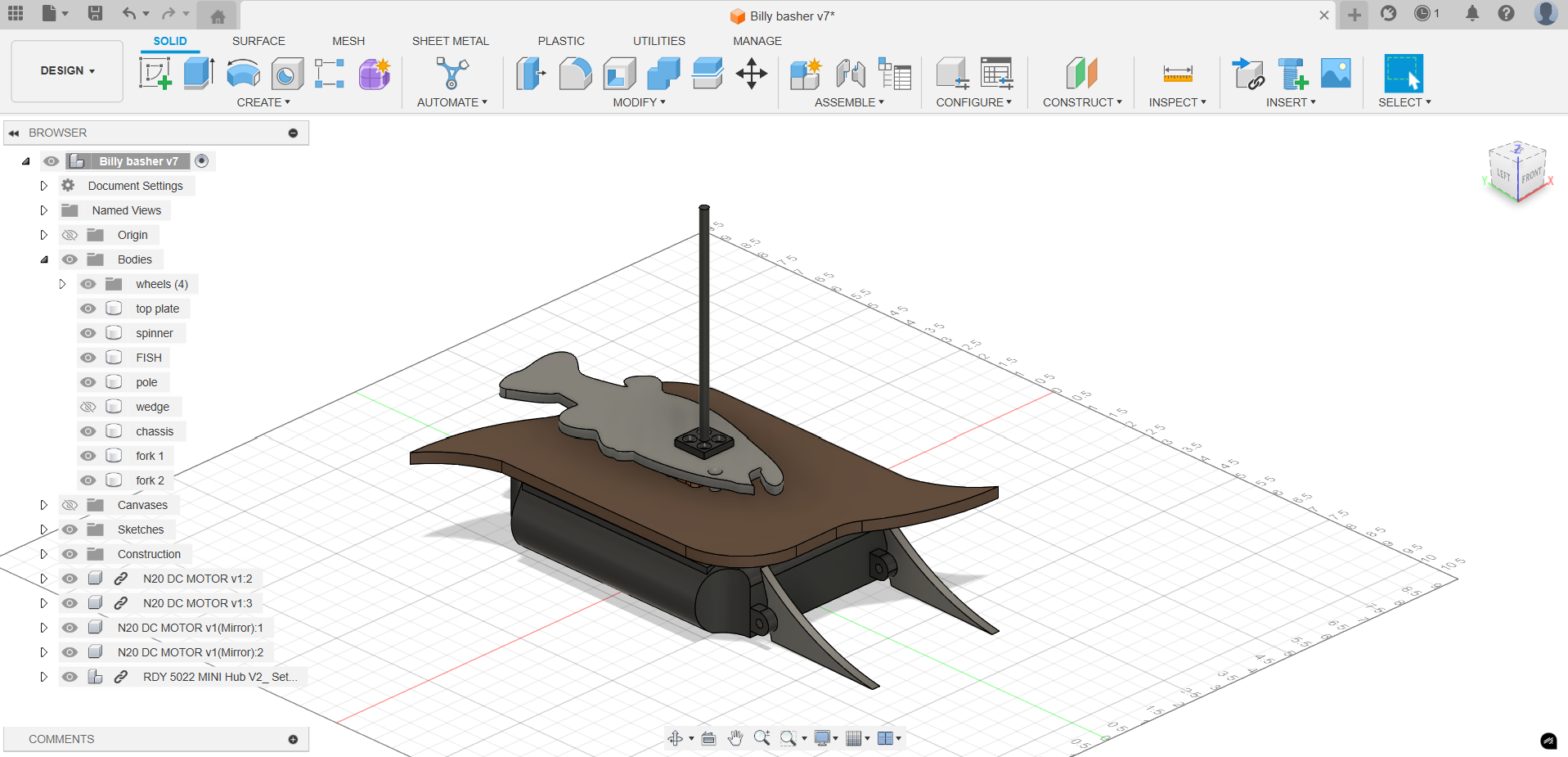Select the Create Sketch tool
The image size is (1568, 757).
click(x=155, y=74)
